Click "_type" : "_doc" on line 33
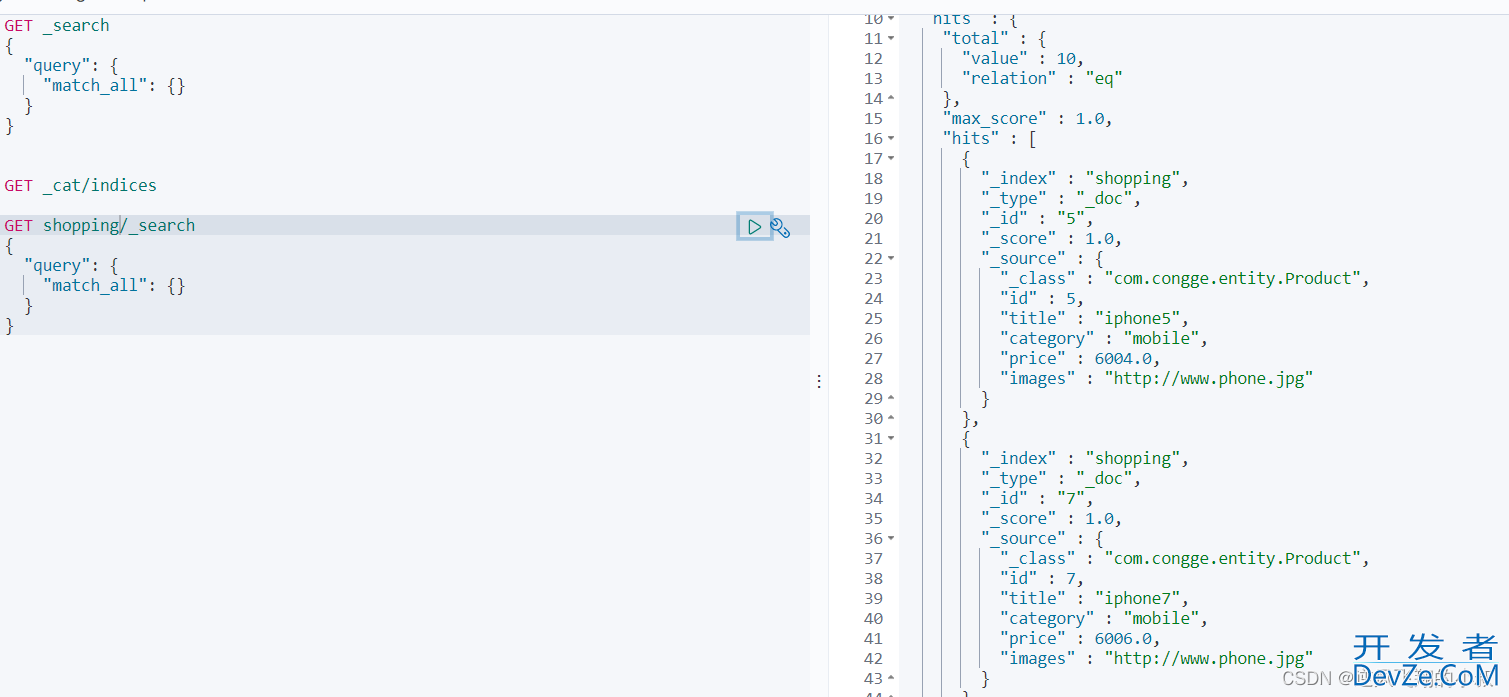This screenshot has height=697, width=1509. (1061, 478)
